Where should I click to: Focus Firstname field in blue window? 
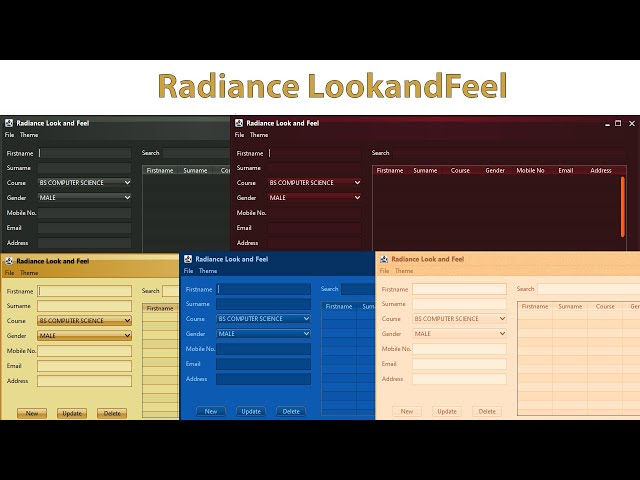pos(263,289)
